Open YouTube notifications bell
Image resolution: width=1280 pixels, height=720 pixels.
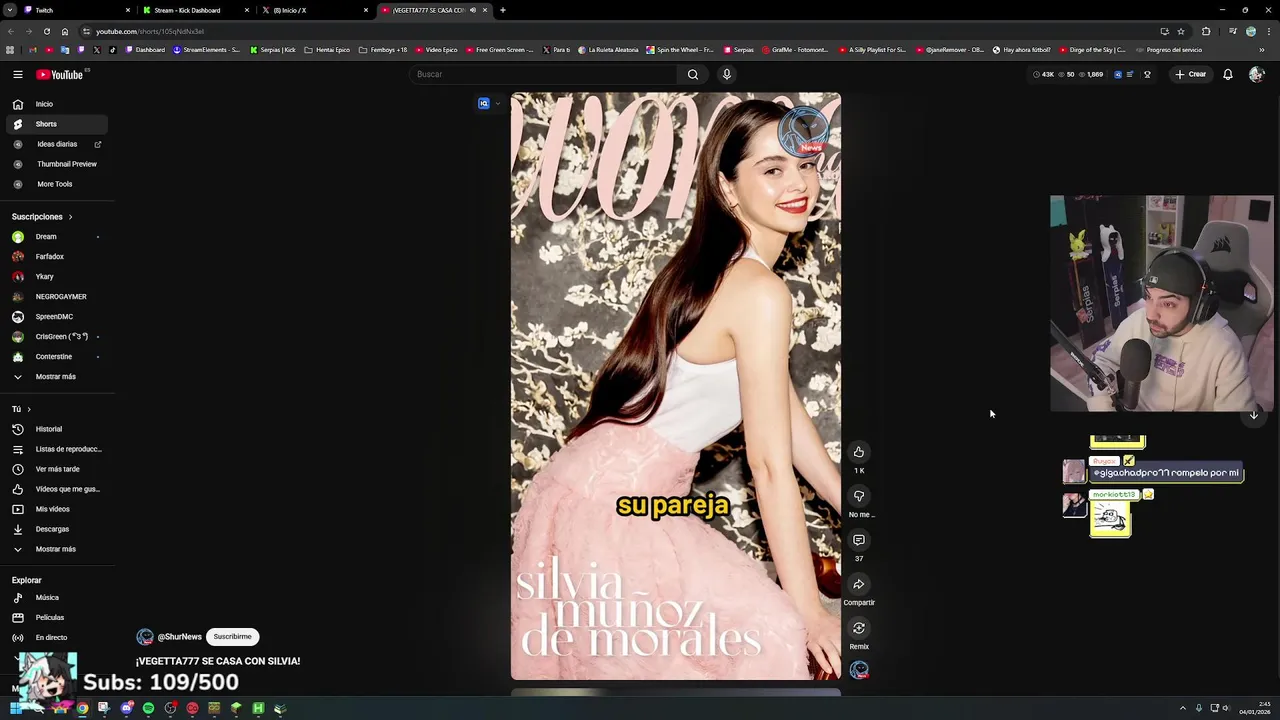(x=1227, y=74)
